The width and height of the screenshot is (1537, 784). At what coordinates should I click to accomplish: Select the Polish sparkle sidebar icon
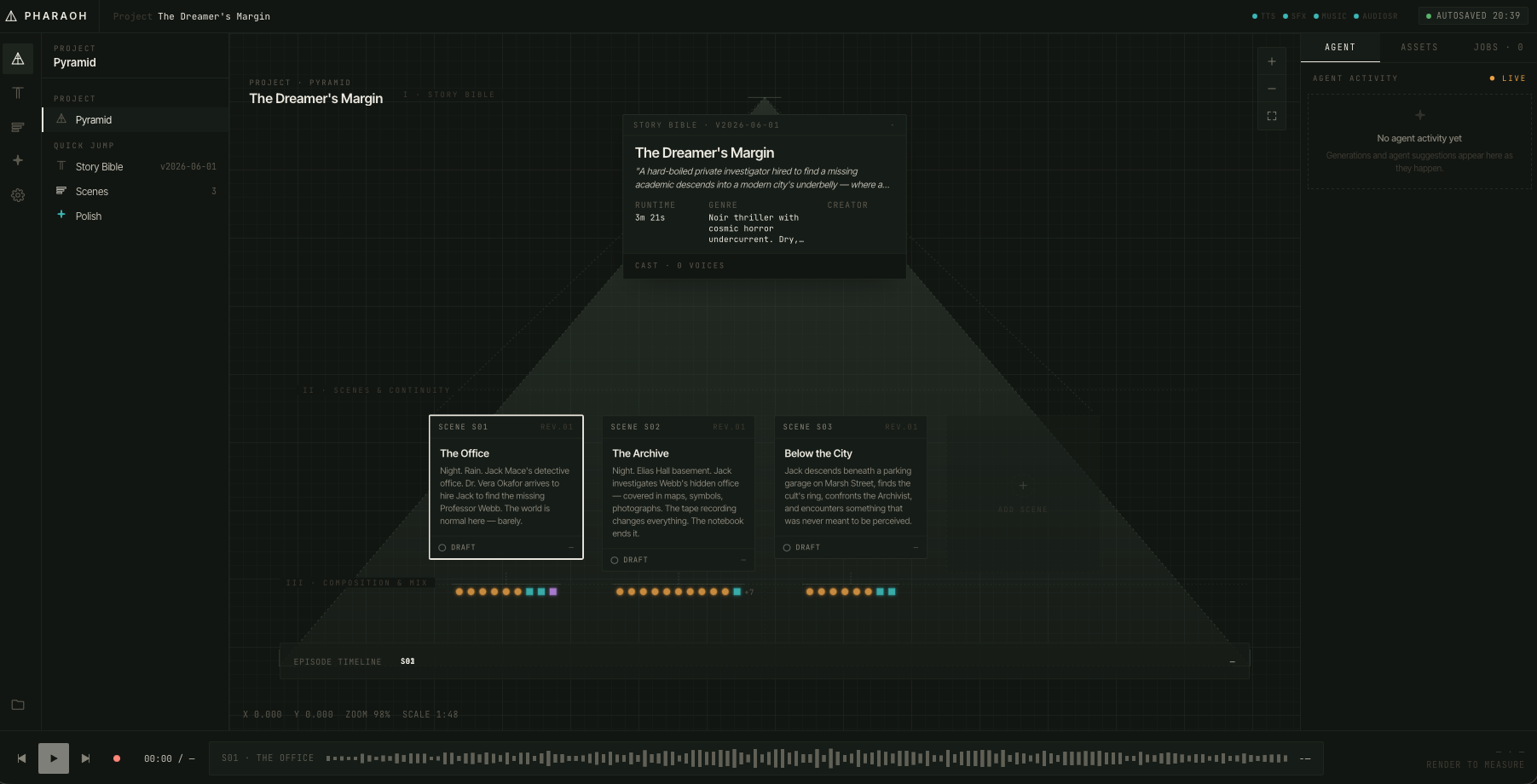(18, 160)
